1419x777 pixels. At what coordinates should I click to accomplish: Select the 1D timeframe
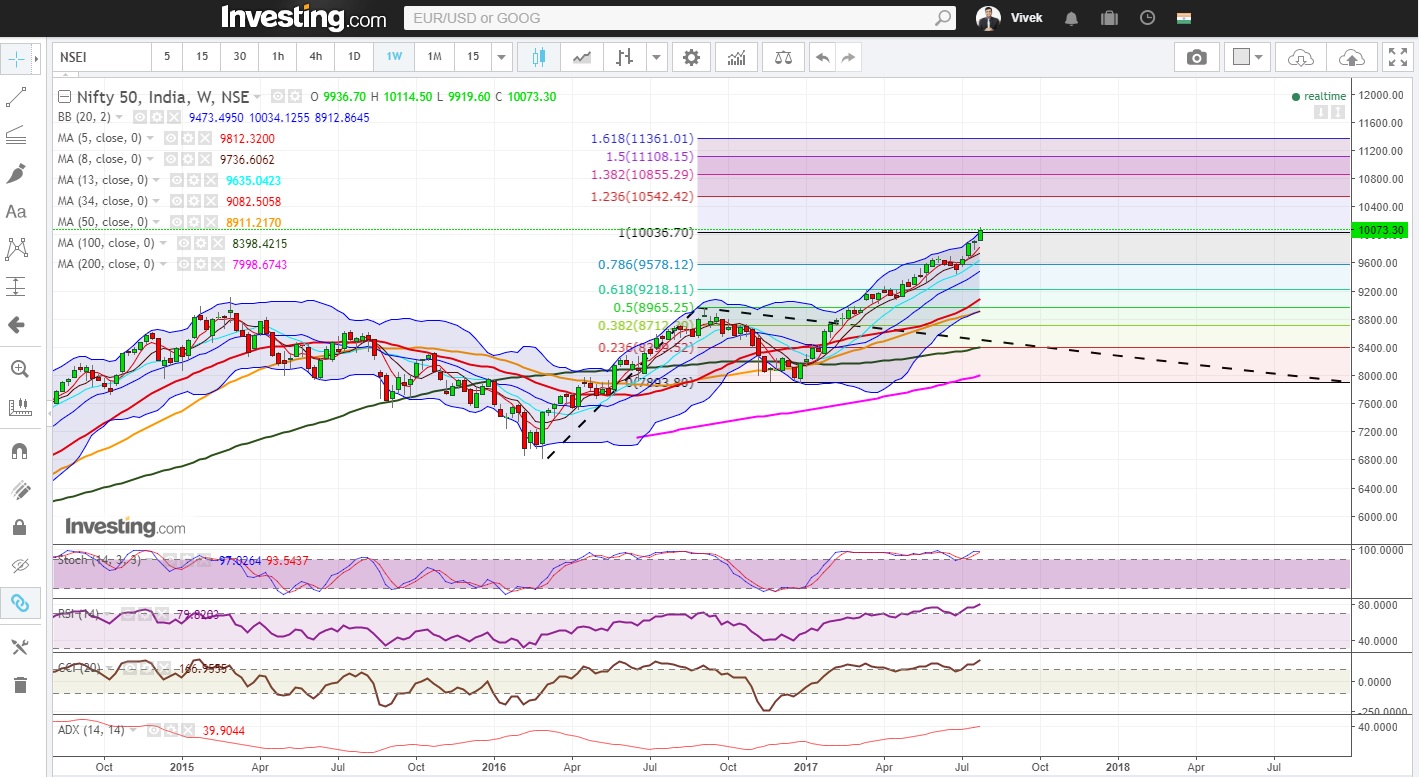coord(354,57)
